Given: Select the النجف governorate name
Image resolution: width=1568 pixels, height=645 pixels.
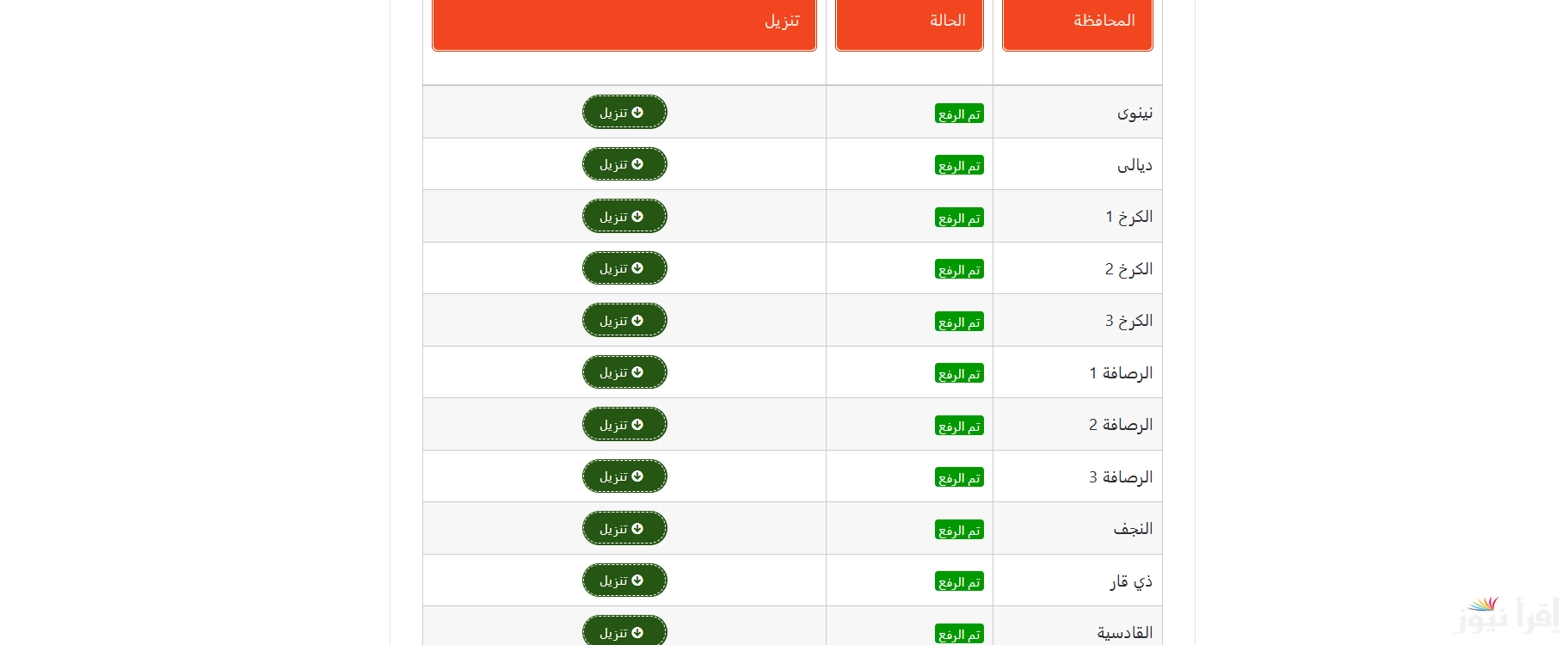Looking at the screenshot, I should click(x=1133, y=529).
